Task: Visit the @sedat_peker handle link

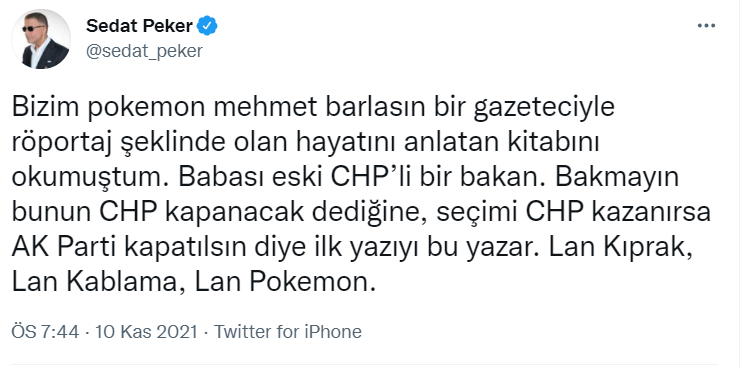Action: pos(144,51)
